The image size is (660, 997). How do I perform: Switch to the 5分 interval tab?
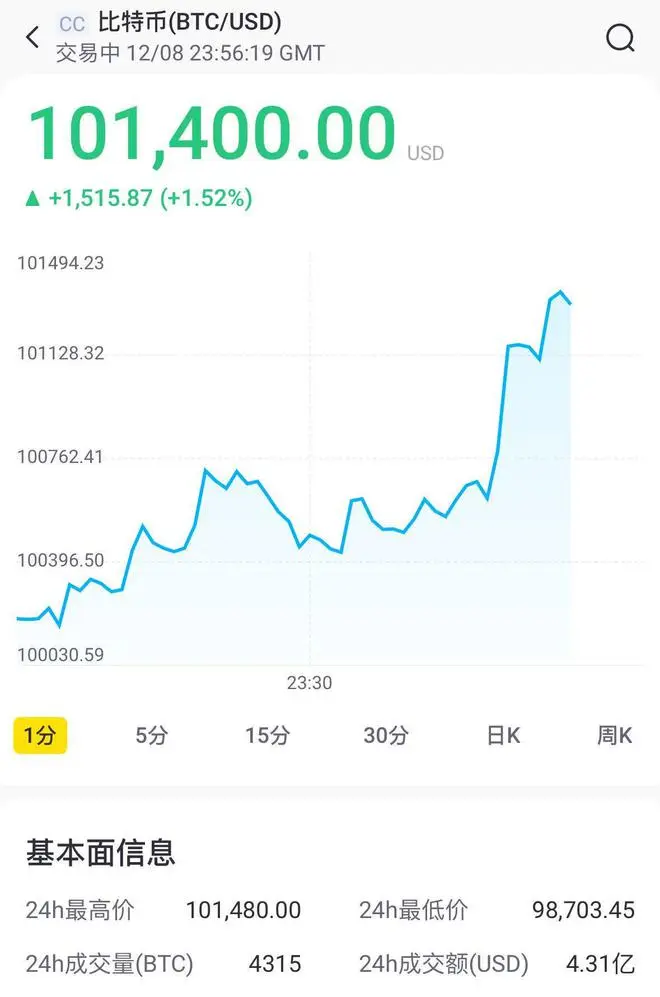[152, 736]
